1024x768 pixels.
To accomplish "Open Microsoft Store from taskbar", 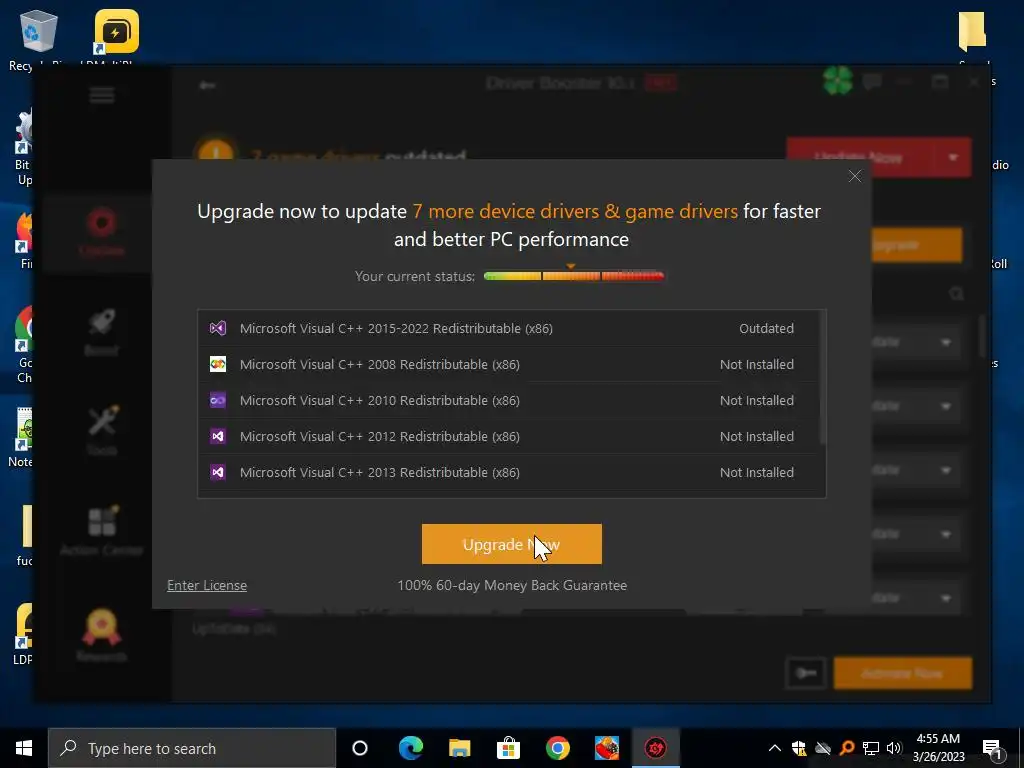I will click(x=508, y=748).
